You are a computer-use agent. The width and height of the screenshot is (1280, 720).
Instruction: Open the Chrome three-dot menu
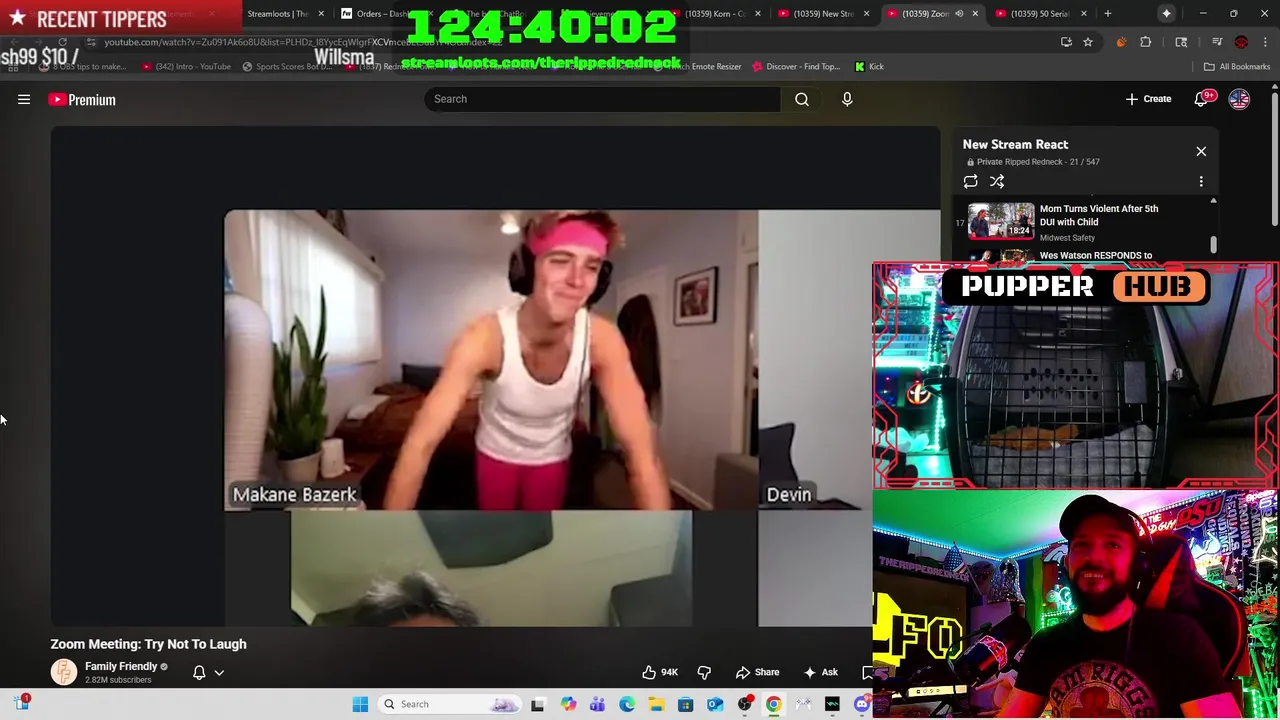(1265, 42)
